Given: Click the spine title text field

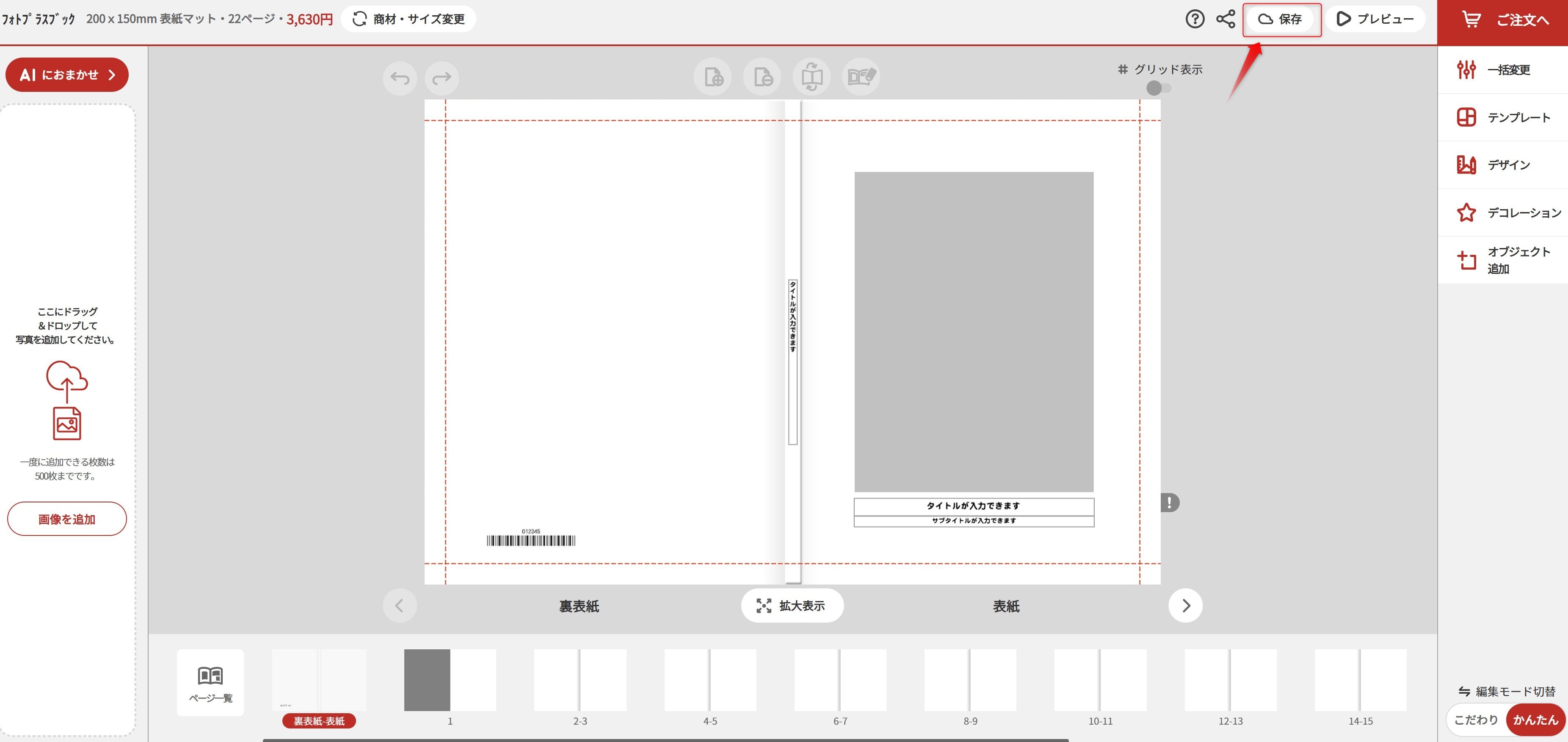Looking at the screenshot, I should point(792,362).
